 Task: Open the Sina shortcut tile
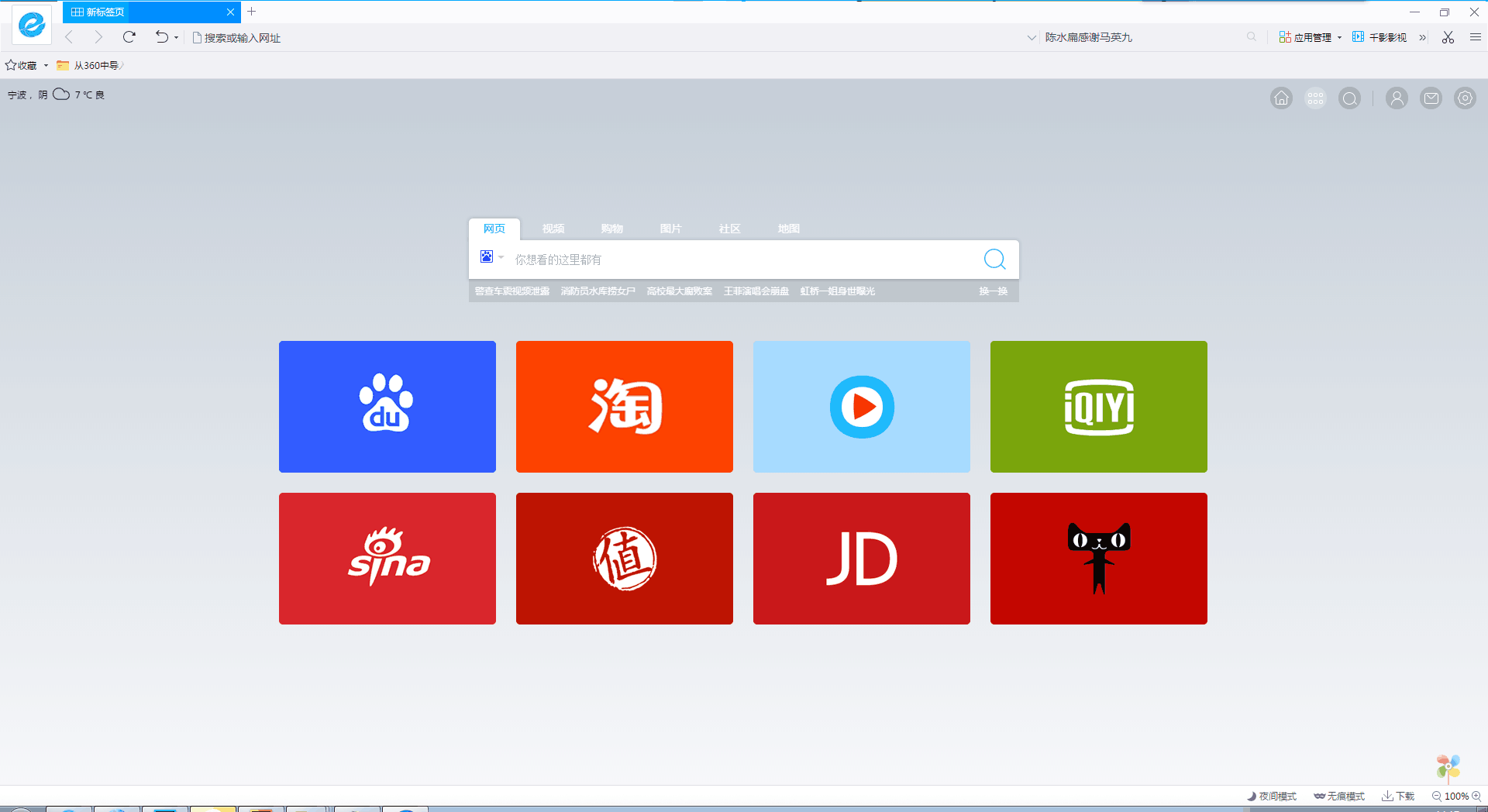pyautogui.click(x=387, y=559)
